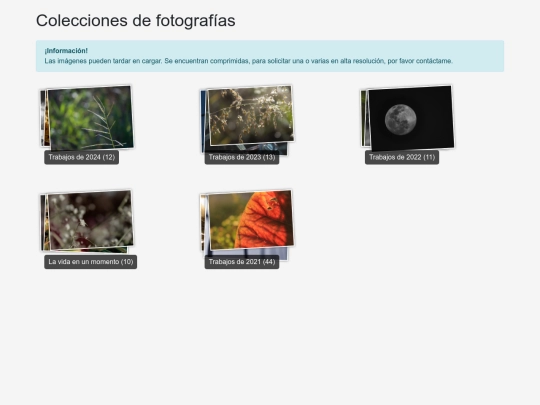The width and height of the screenshot is (540, 405).
Task: Open the Trabajos de 2023 photo stack
Action: tap(247, 119)
